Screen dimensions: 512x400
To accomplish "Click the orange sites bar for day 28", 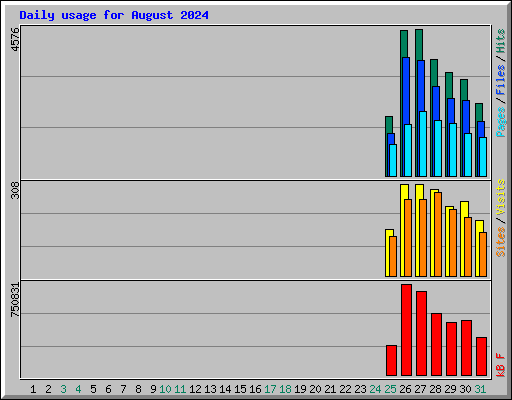I will pyautogui.click(x=438, y=234).
